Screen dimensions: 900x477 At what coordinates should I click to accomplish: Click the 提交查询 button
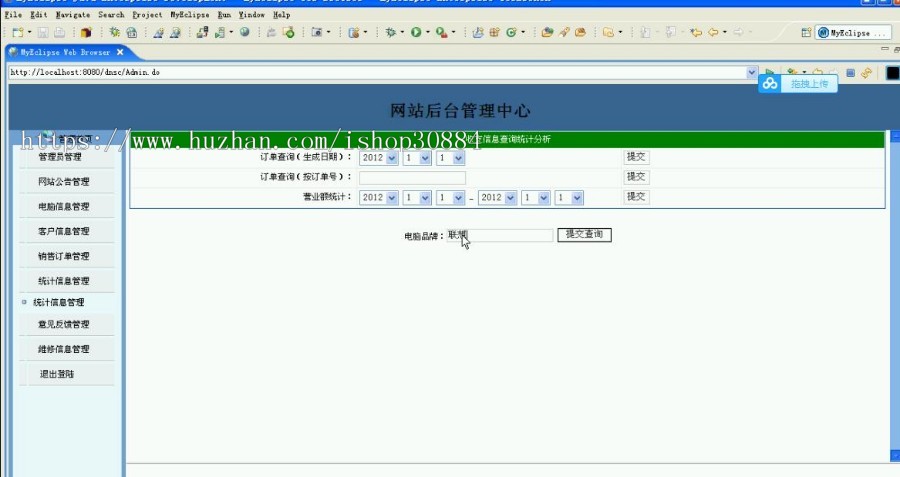click(584, 234)
